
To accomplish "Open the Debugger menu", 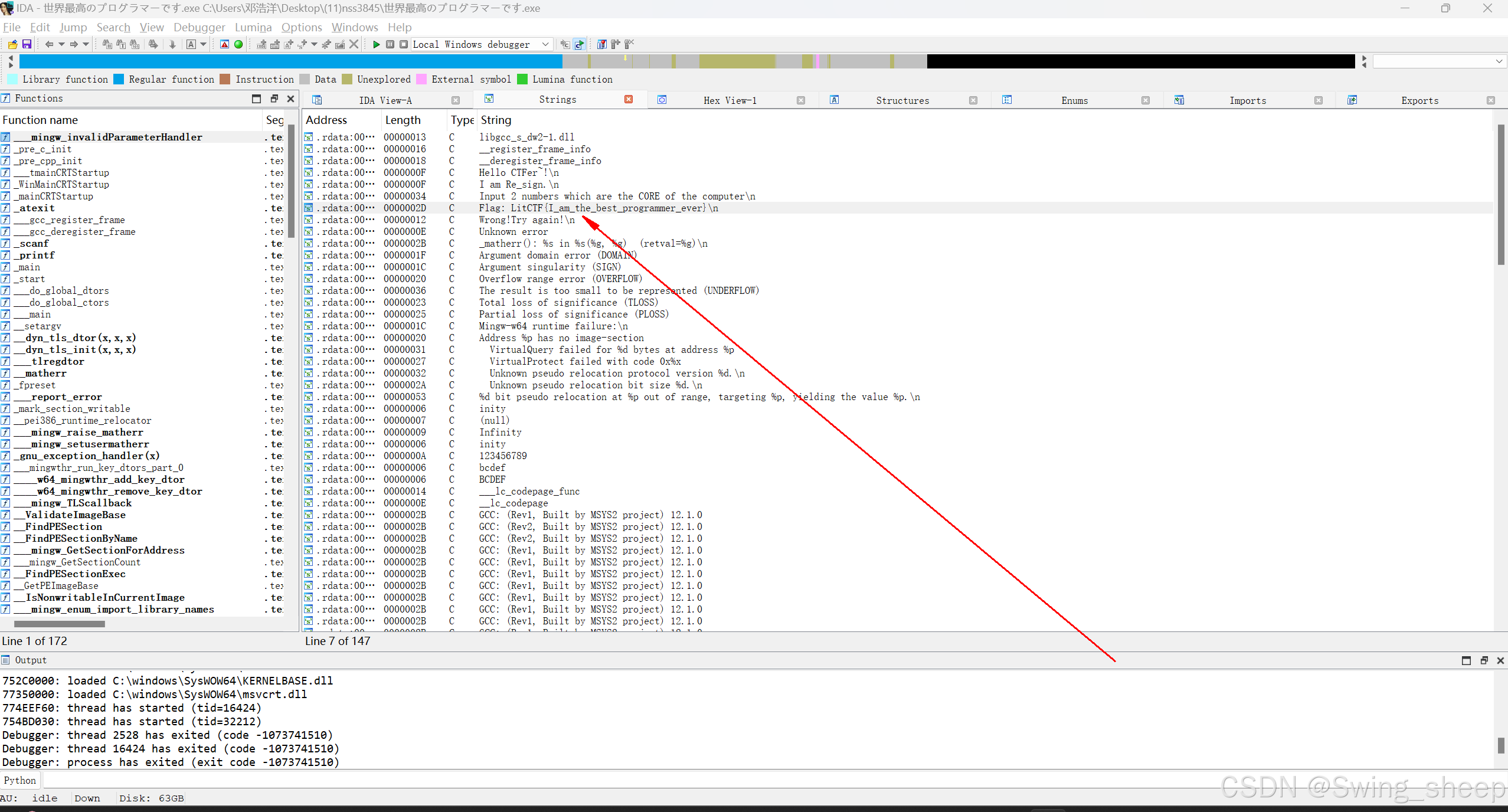I will coord(199,27).
